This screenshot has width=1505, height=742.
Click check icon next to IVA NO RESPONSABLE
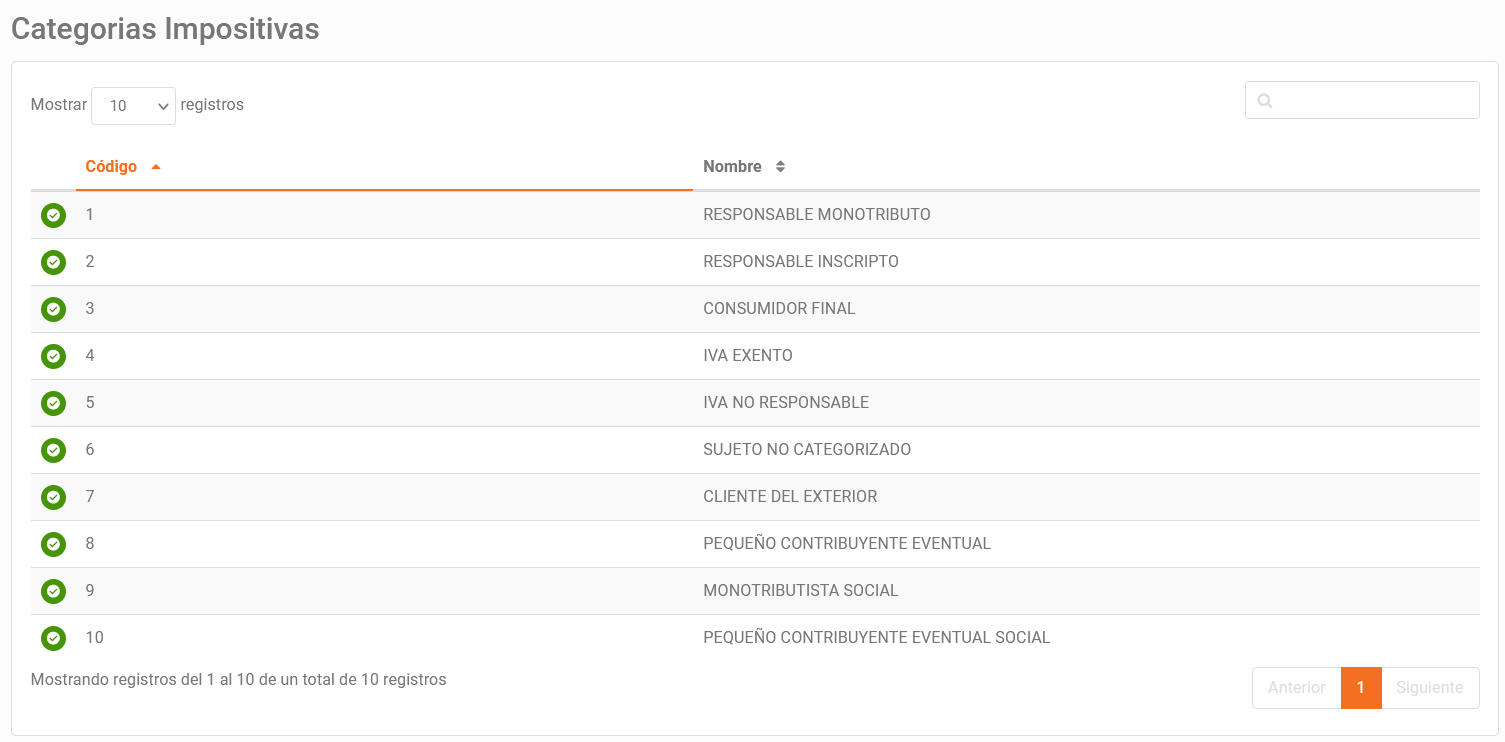pyautogui.click(x=53, y=403)
